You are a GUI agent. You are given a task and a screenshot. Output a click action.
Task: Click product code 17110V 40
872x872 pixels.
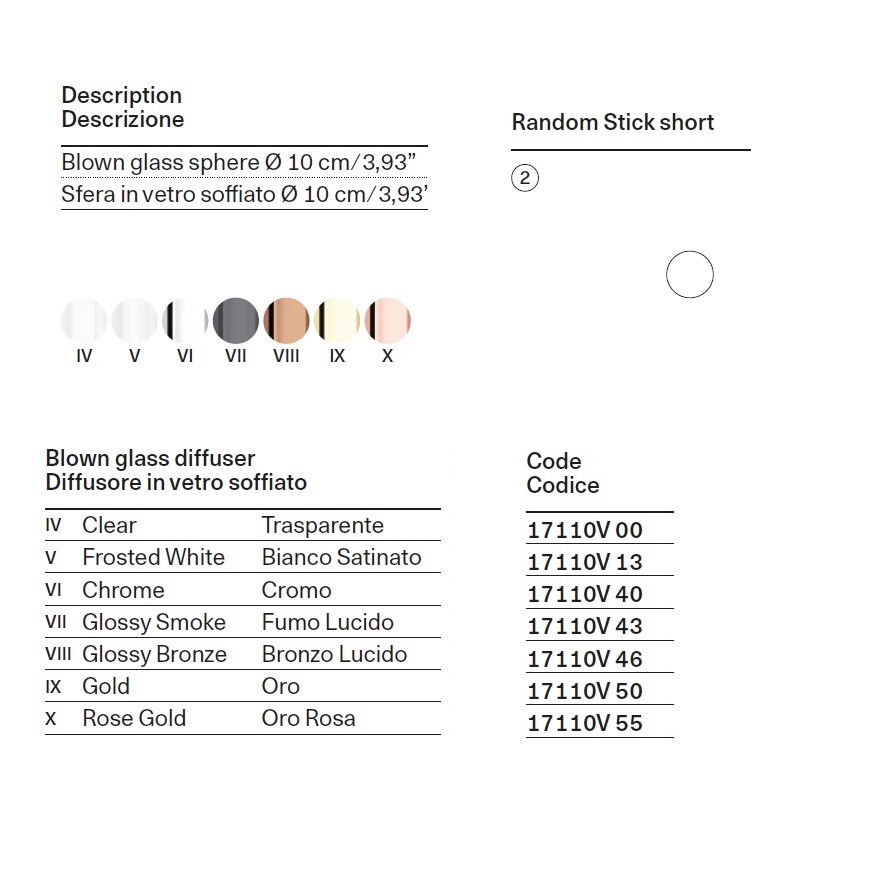click(x=585, y=594)
